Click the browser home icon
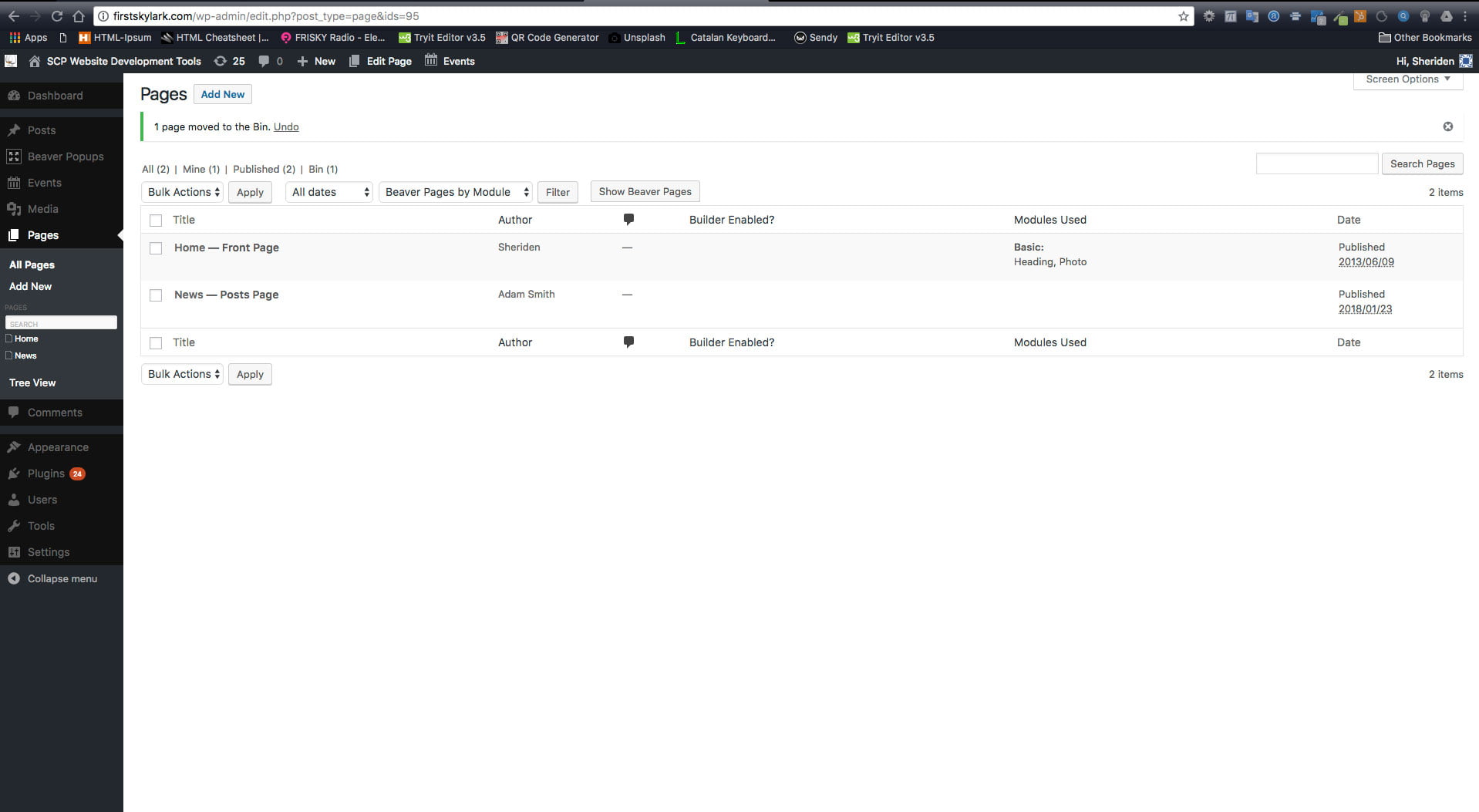The image size is (1479, 812). coord(78,15)
